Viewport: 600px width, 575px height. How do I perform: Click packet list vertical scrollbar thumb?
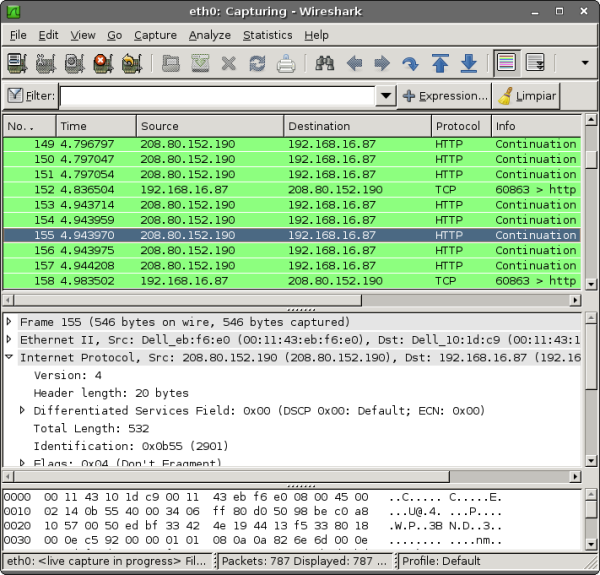(591, 158)
